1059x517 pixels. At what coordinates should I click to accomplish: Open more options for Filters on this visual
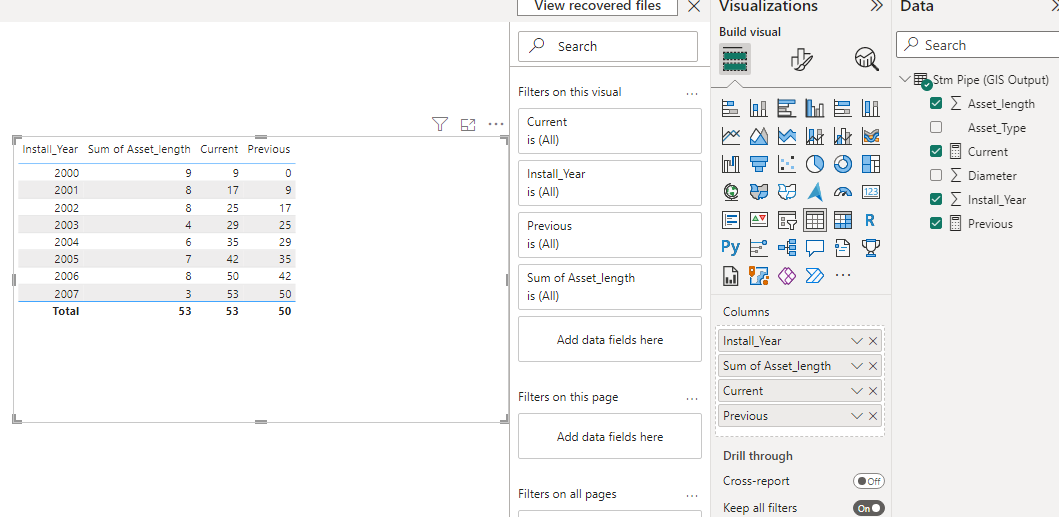tap(692, 93)
